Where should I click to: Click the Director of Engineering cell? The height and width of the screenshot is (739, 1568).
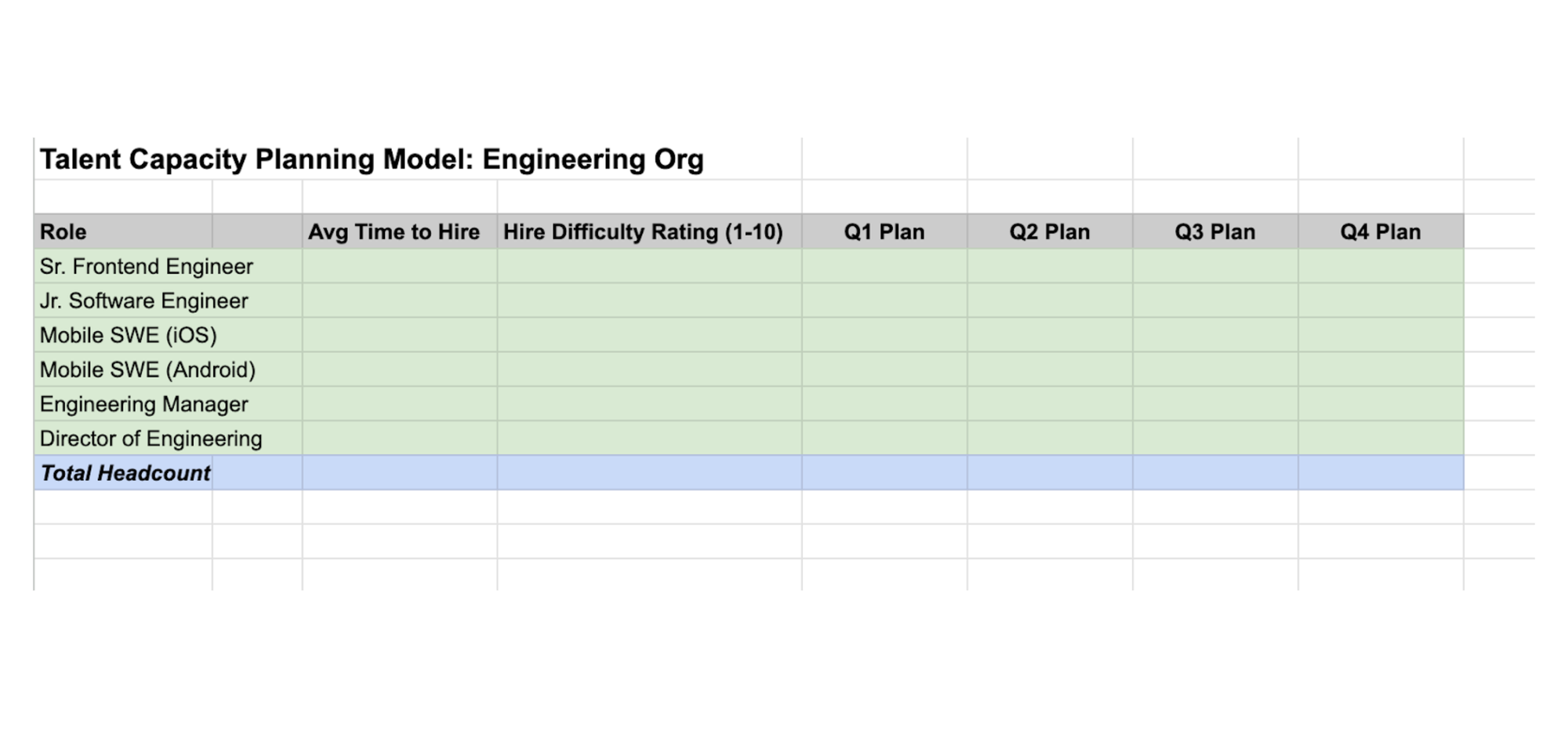151,439
